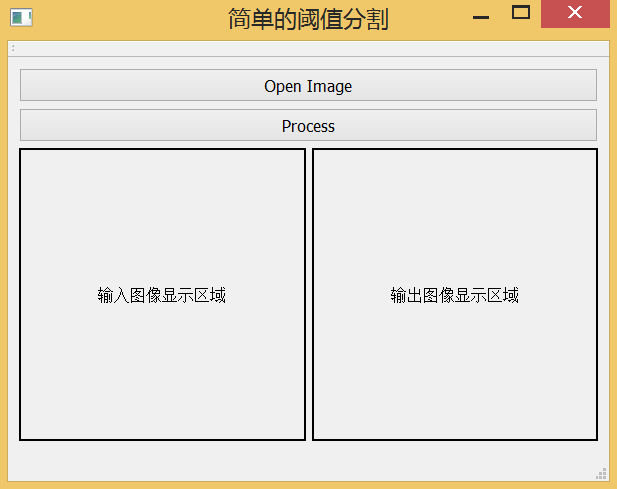Maximize the 简单的阈值分割 window
Screen dimensions: 617x489
pyautogui.click(x=521, y=13)
